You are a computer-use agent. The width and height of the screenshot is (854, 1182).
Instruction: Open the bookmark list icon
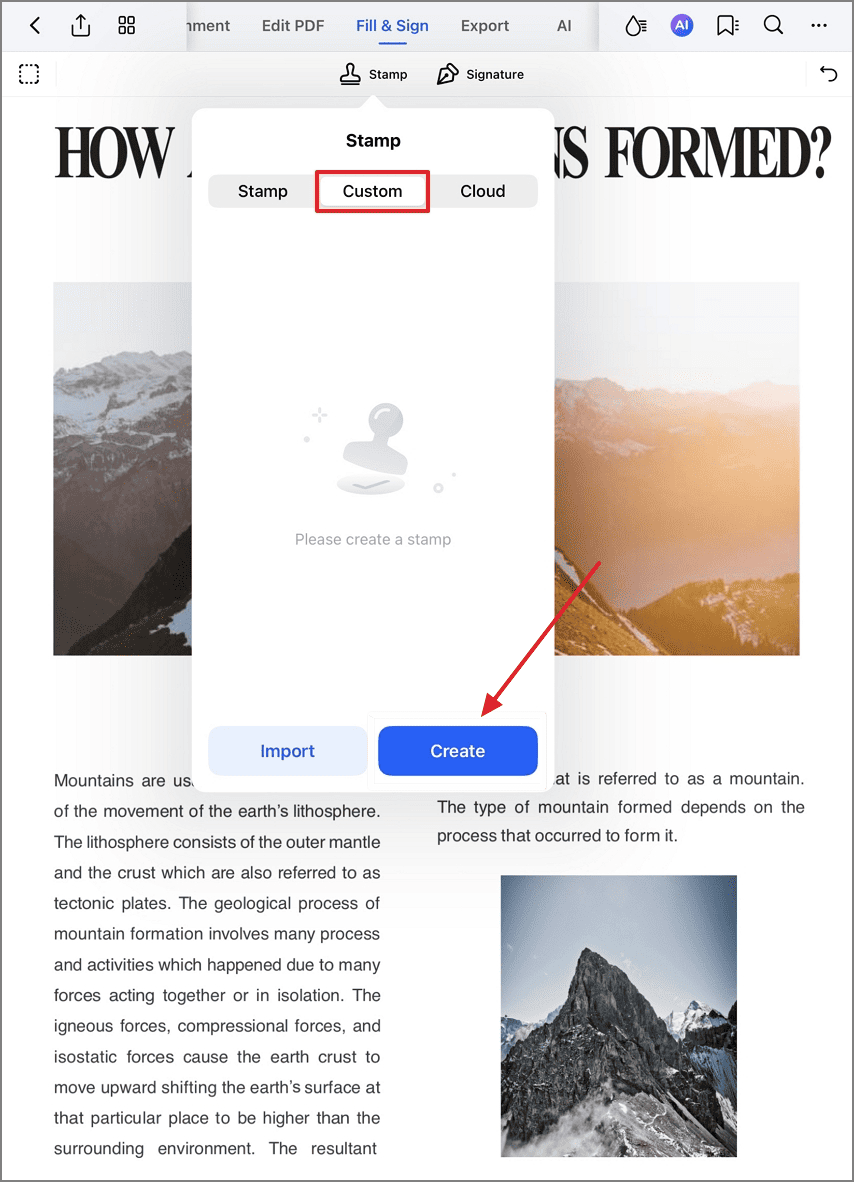pyautogui.click(x=727, y=26)
